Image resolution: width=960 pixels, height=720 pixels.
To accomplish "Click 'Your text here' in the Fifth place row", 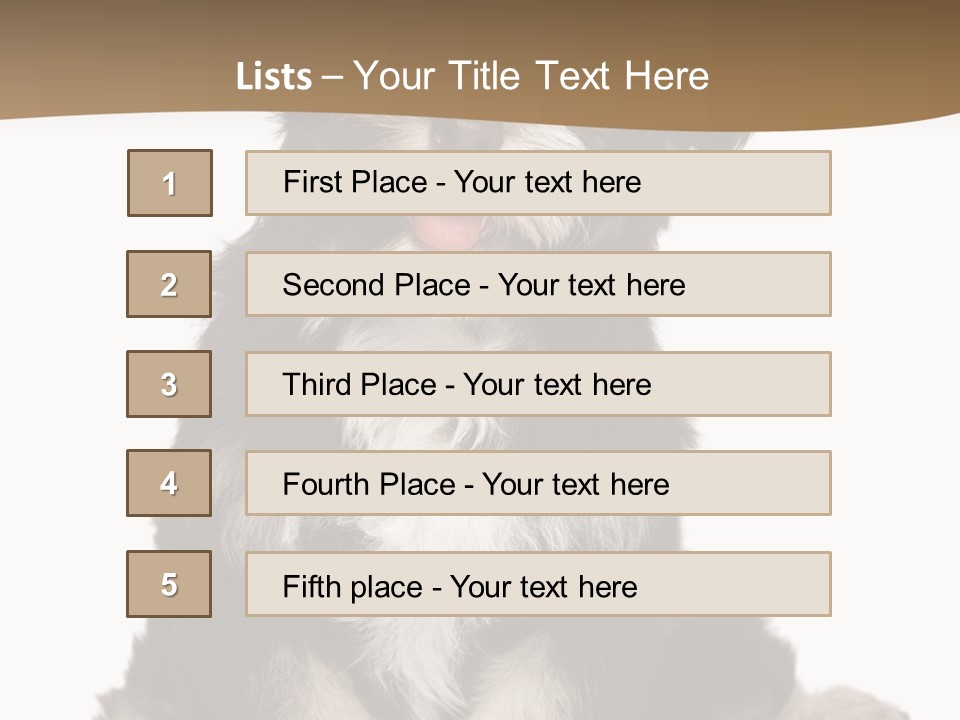I will click(x=543, y=586).
